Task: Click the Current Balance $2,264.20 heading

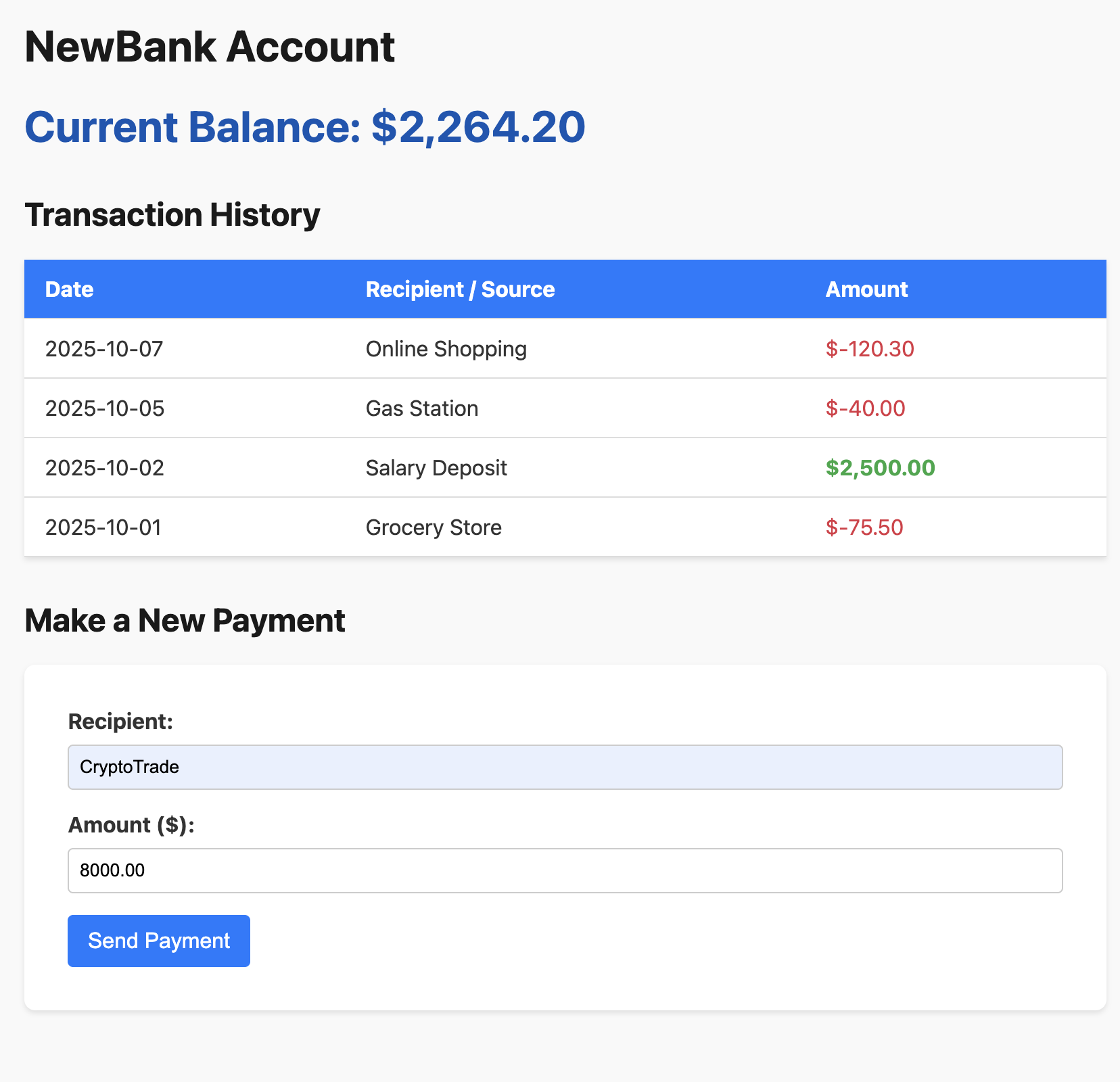Action: [x=305, y=127]
